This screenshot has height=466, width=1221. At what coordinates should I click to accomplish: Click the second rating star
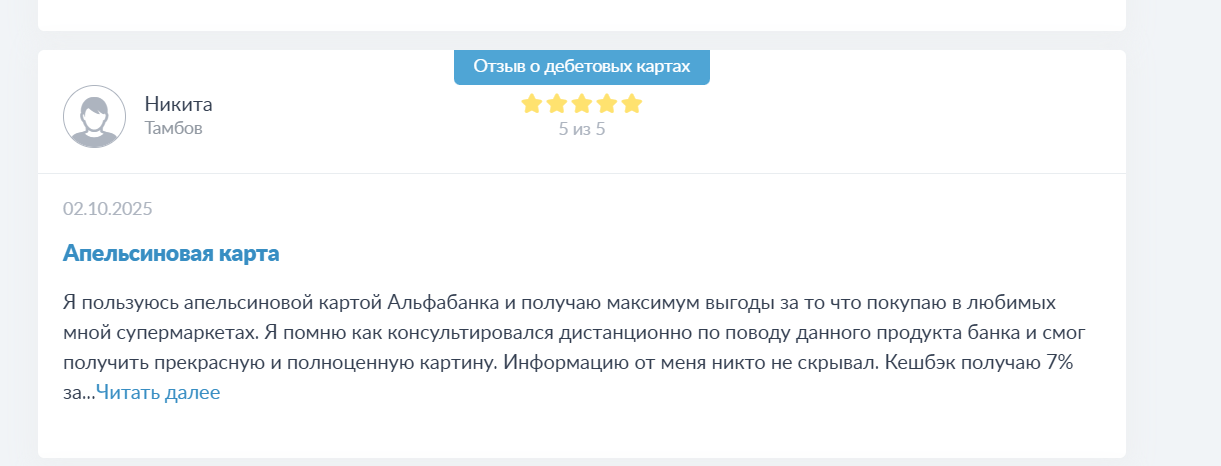pyautogui.click(x=556, y=104)
